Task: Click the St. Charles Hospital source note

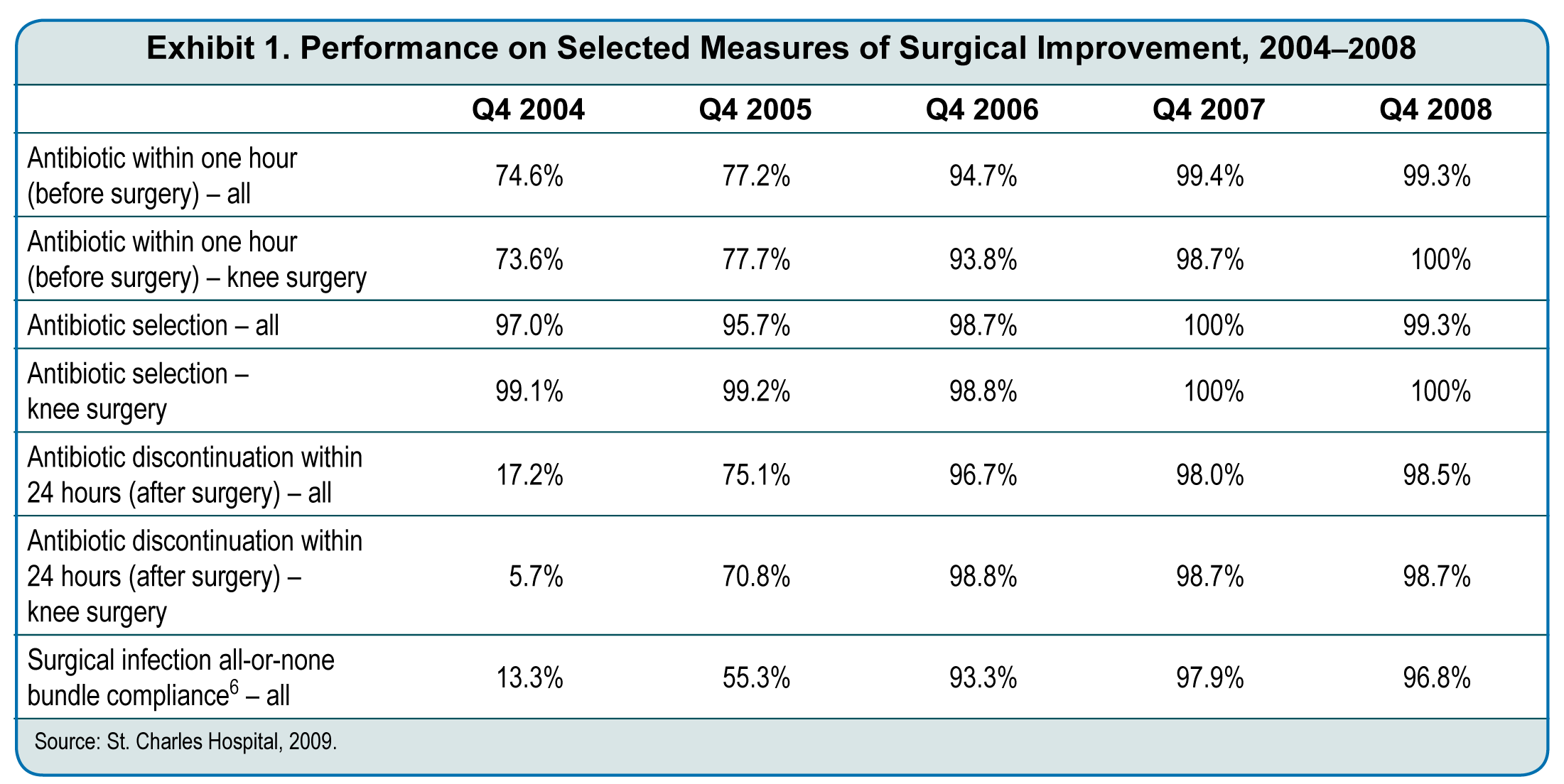Action: (185, 742)
